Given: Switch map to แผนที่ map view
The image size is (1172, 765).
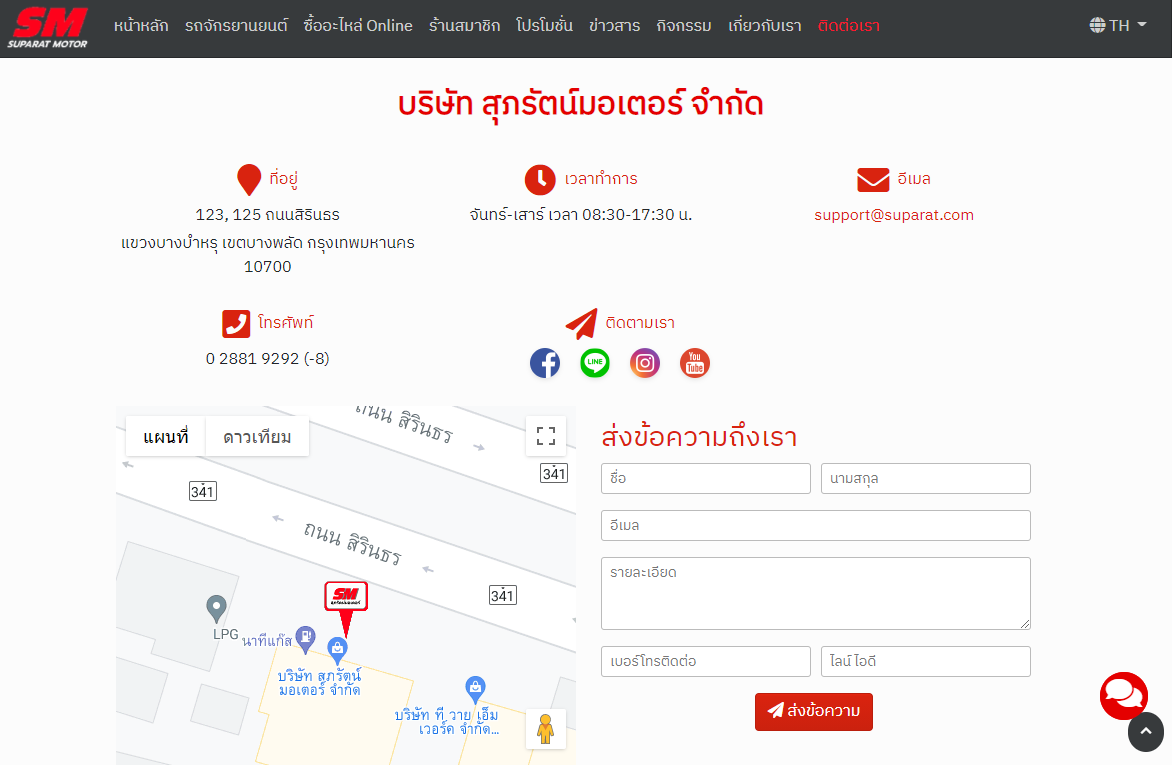Looking at the screenshot, I should point(166,437).
